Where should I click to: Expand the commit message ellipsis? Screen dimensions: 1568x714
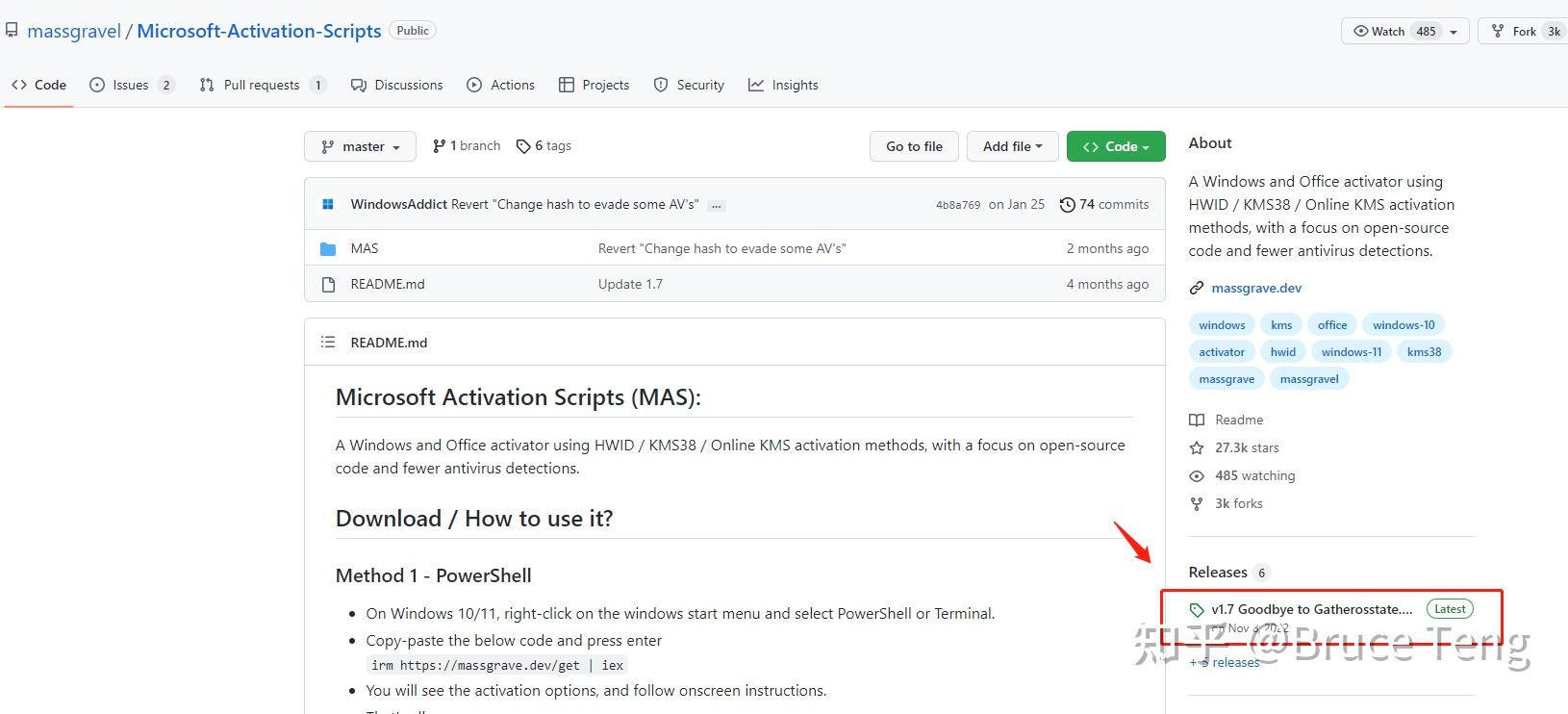click(x=716, y=205)
